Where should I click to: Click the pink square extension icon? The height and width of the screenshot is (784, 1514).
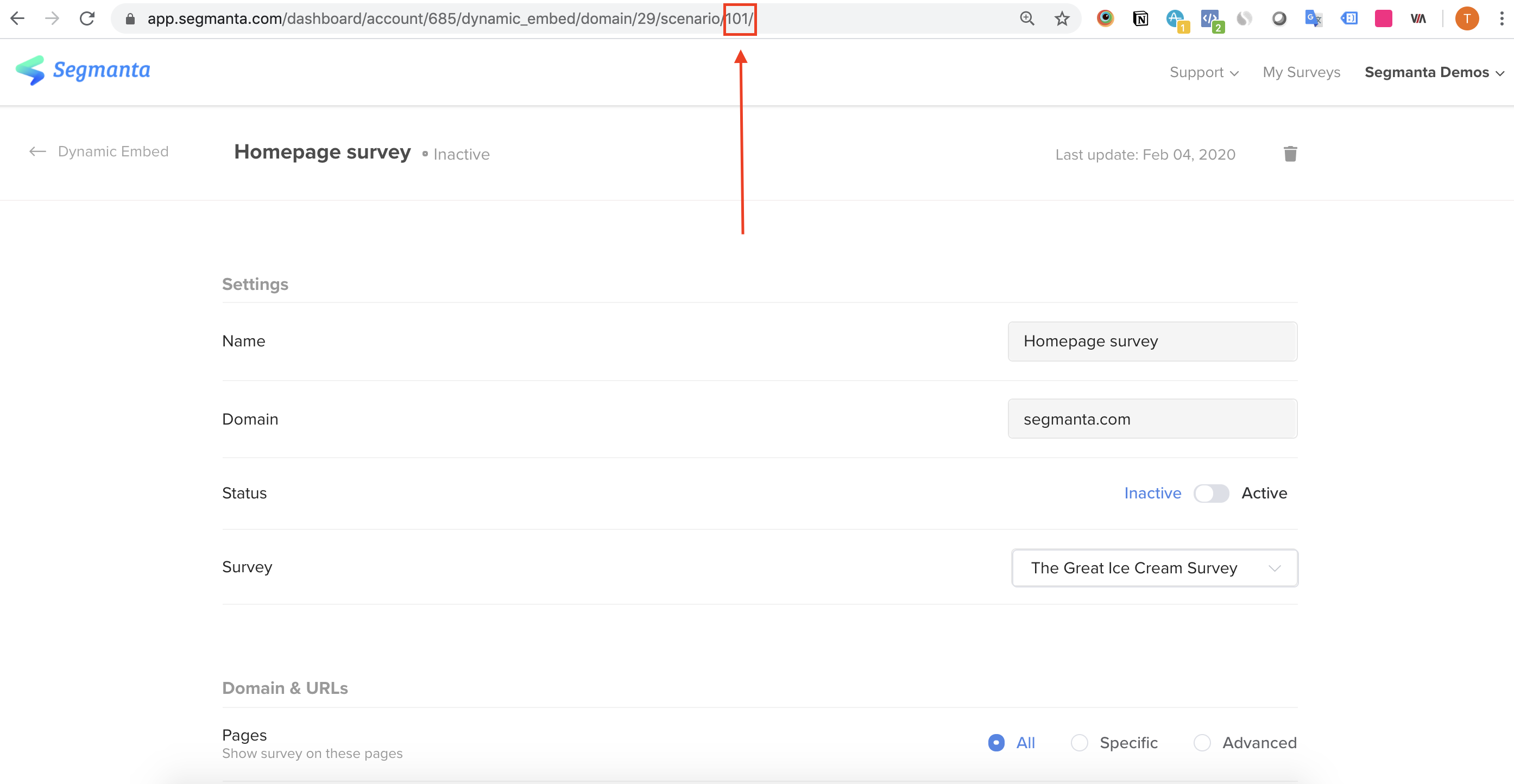click(x=1384, y=18)
